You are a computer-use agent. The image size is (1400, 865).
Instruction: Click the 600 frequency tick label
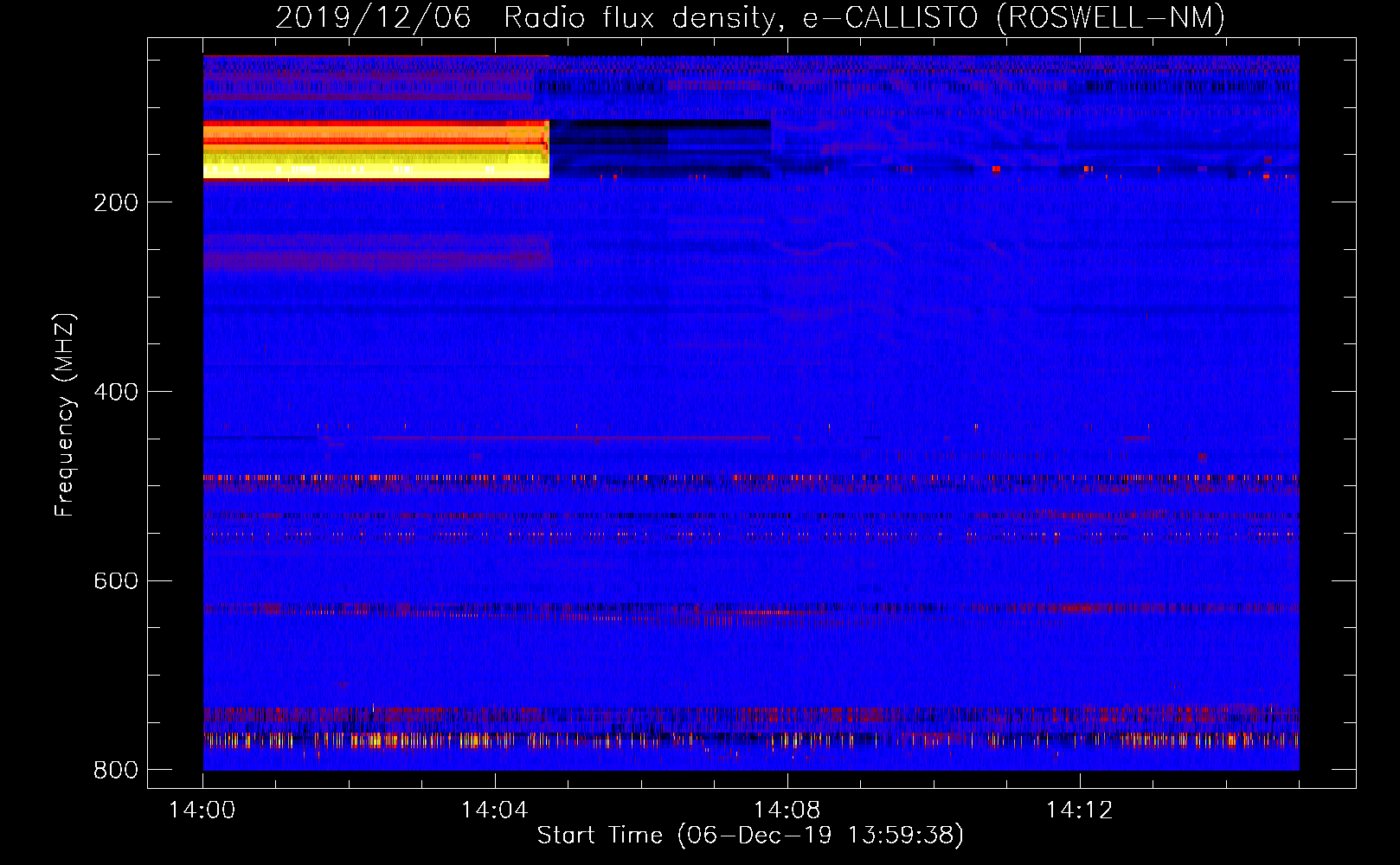116,580
